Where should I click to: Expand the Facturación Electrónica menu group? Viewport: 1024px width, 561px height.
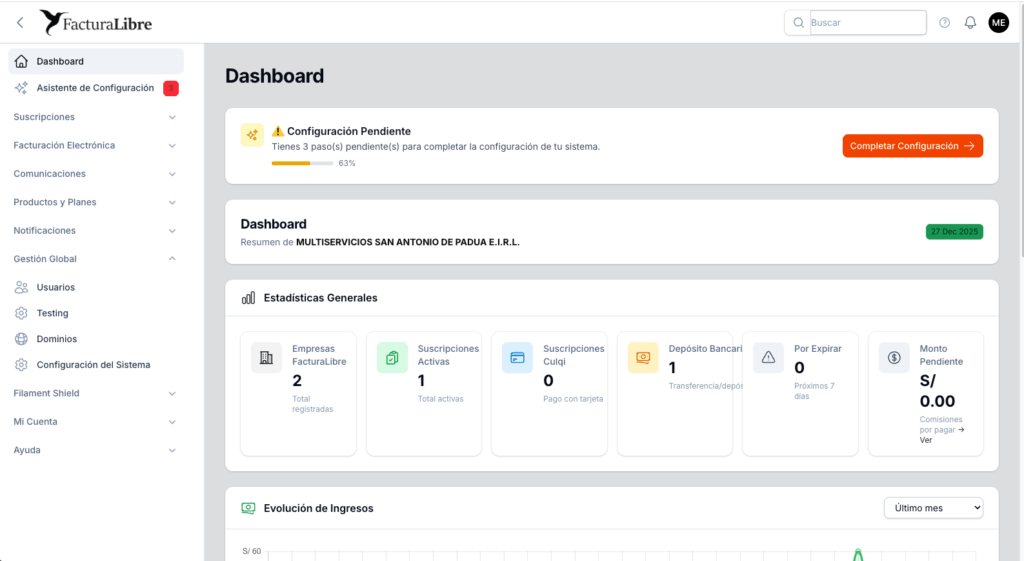(x=95, y=145)
